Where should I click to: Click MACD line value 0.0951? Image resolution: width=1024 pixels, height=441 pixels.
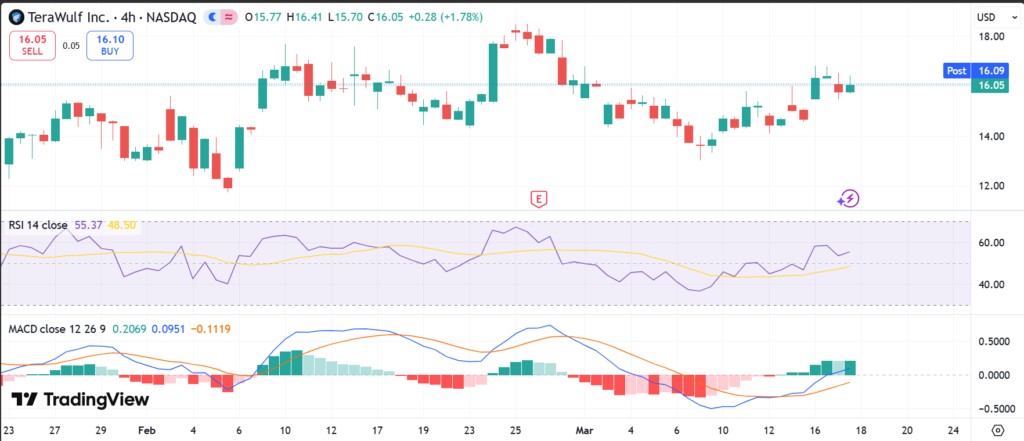(x=168, y=329)
